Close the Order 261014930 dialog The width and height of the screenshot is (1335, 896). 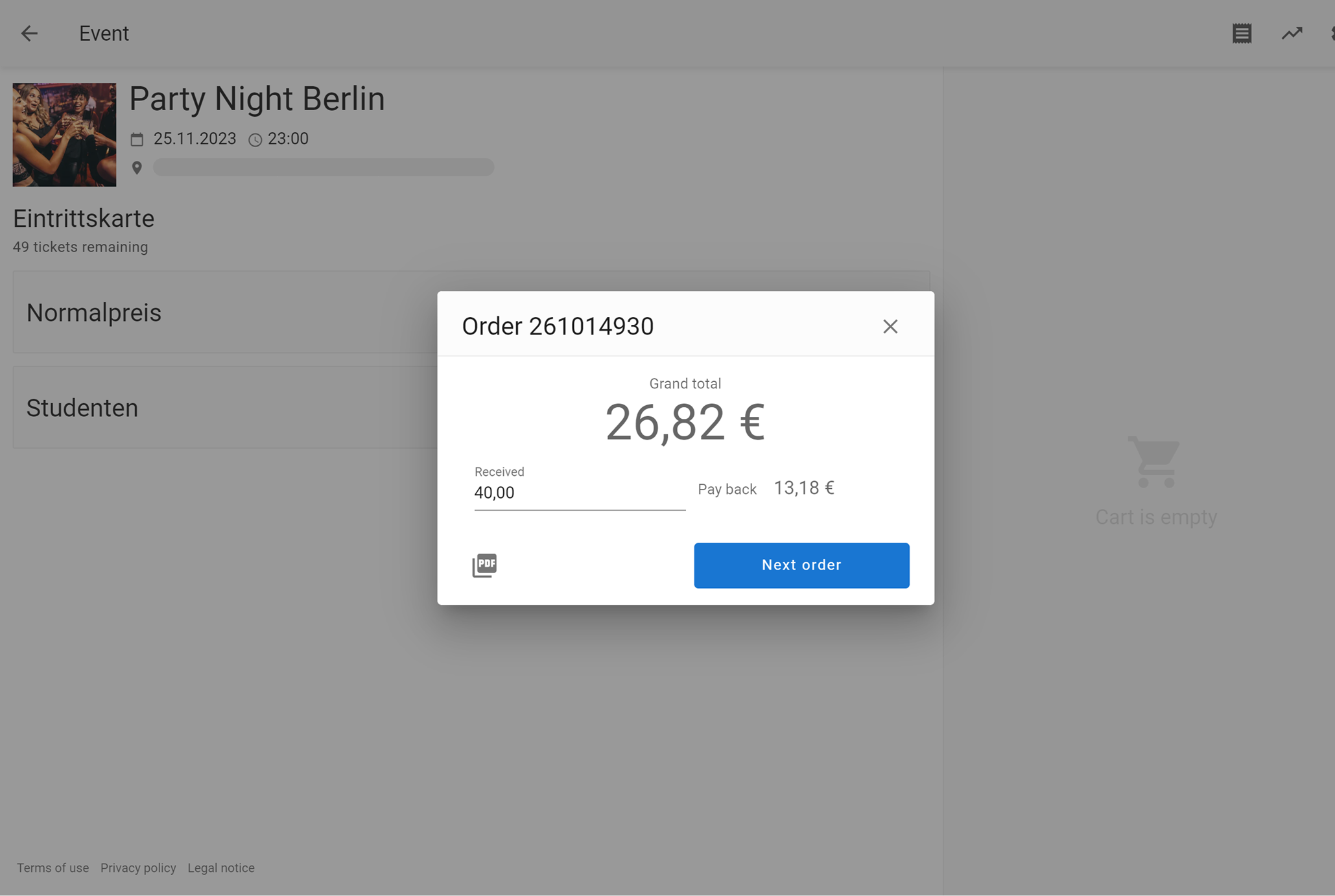tap(890, 326)
